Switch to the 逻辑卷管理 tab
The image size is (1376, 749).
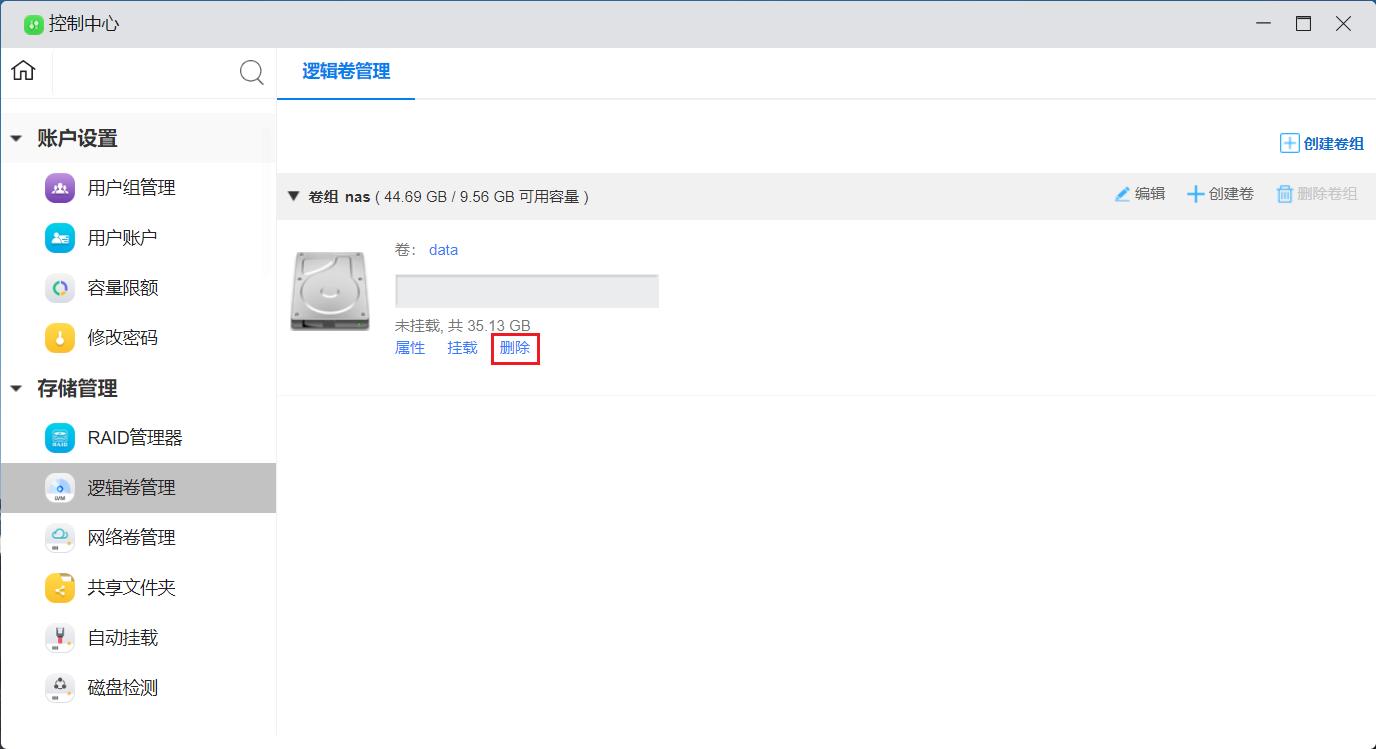point(346,72)
